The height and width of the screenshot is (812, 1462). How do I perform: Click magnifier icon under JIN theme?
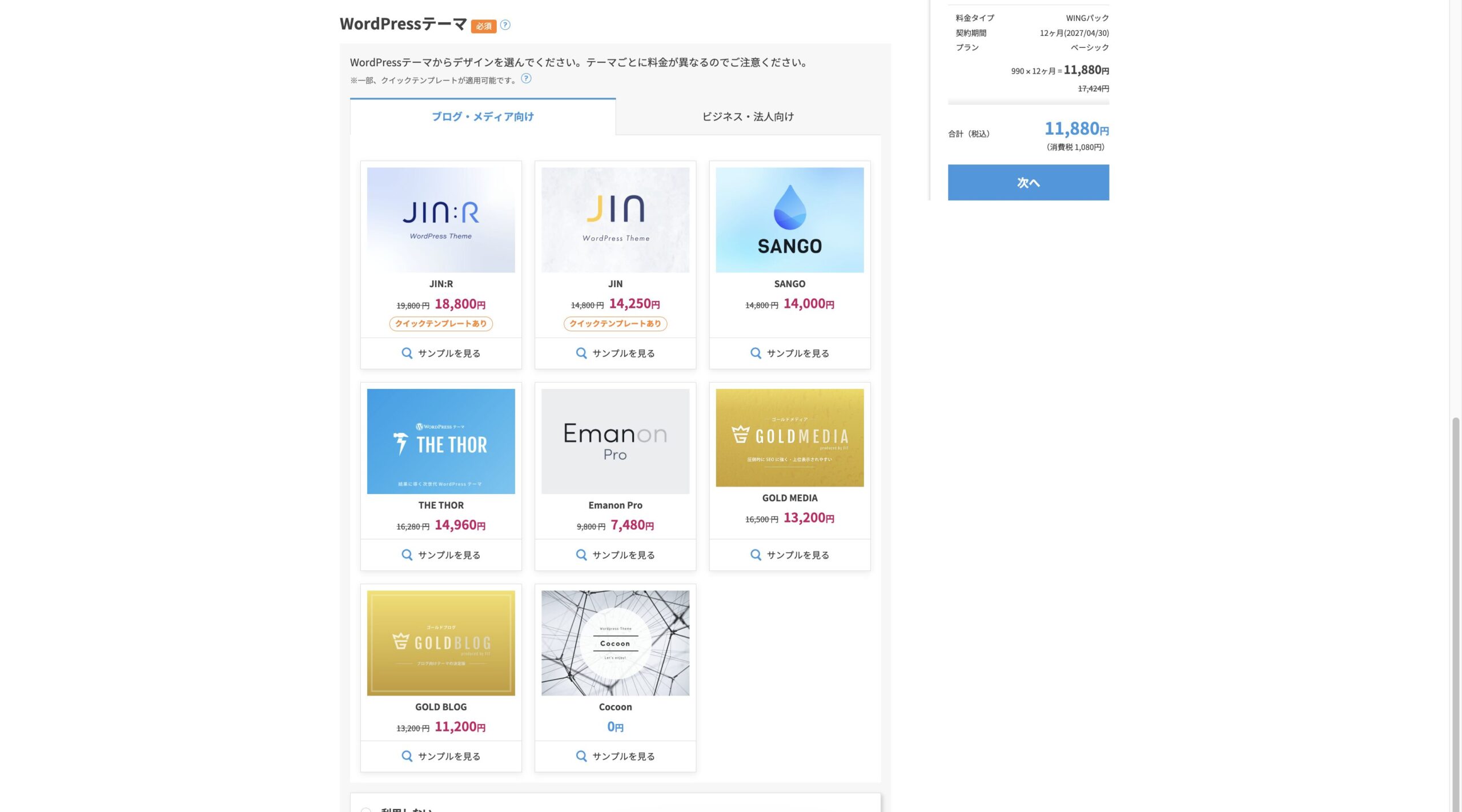point(581,353)
